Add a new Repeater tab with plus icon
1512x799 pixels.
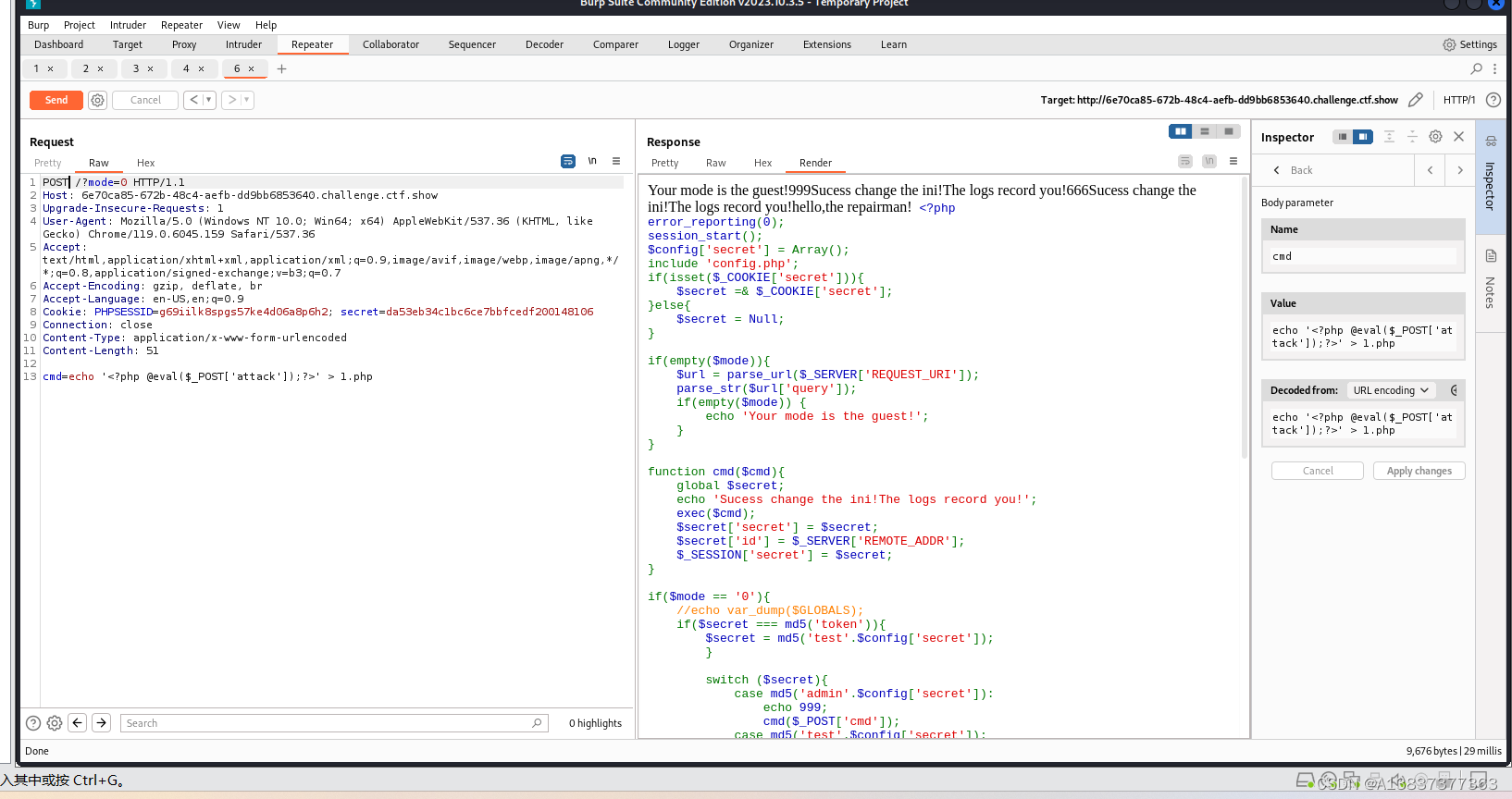(x=281, y=68)
